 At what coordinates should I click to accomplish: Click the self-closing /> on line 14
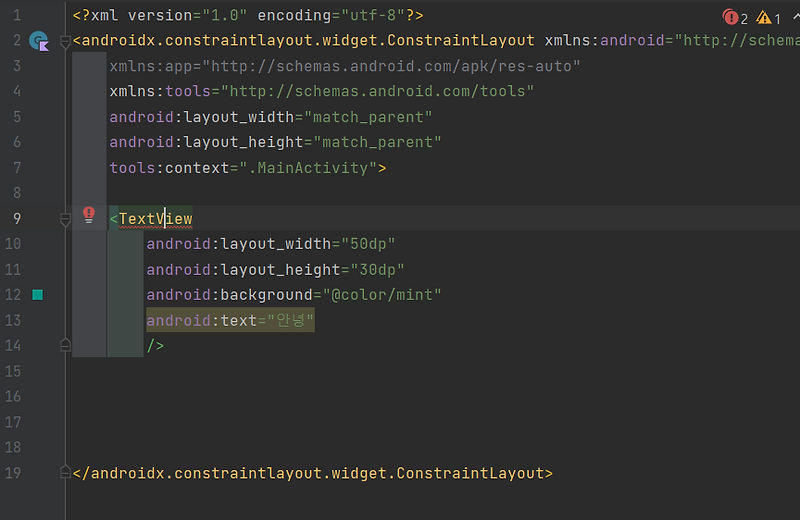pyautogui.click(x=156, y=346)
